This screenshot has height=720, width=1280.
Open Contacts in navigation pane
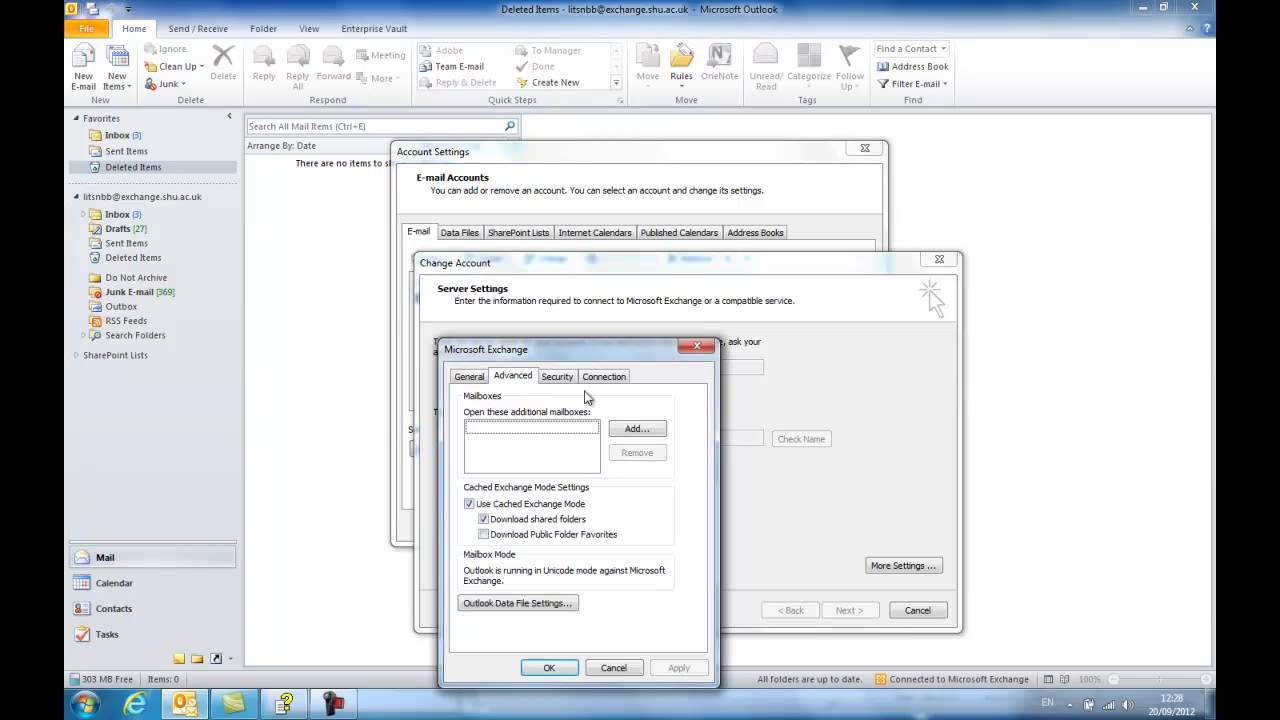point(153,608)
